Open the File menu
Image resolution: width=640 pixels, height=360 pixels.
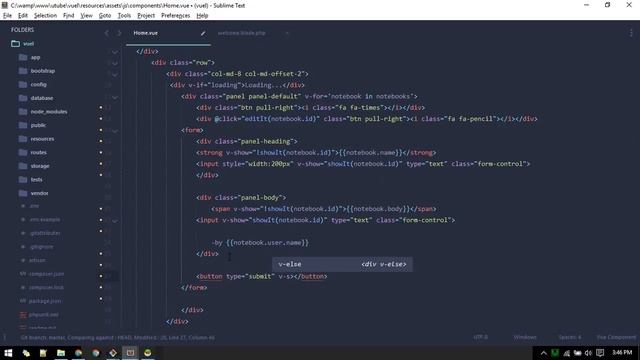coord(7,16)
